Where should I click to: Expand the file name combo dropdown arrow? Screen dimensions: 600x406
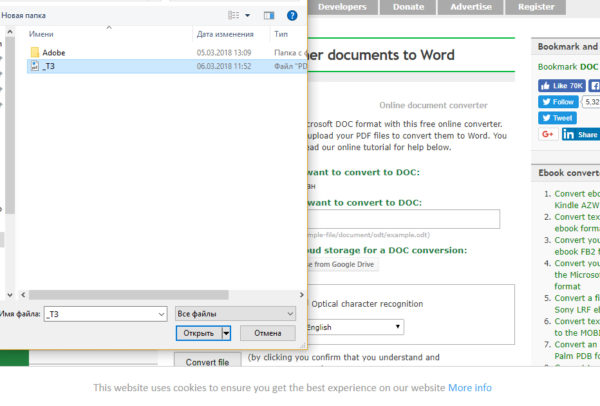click(x=161, y=314)
